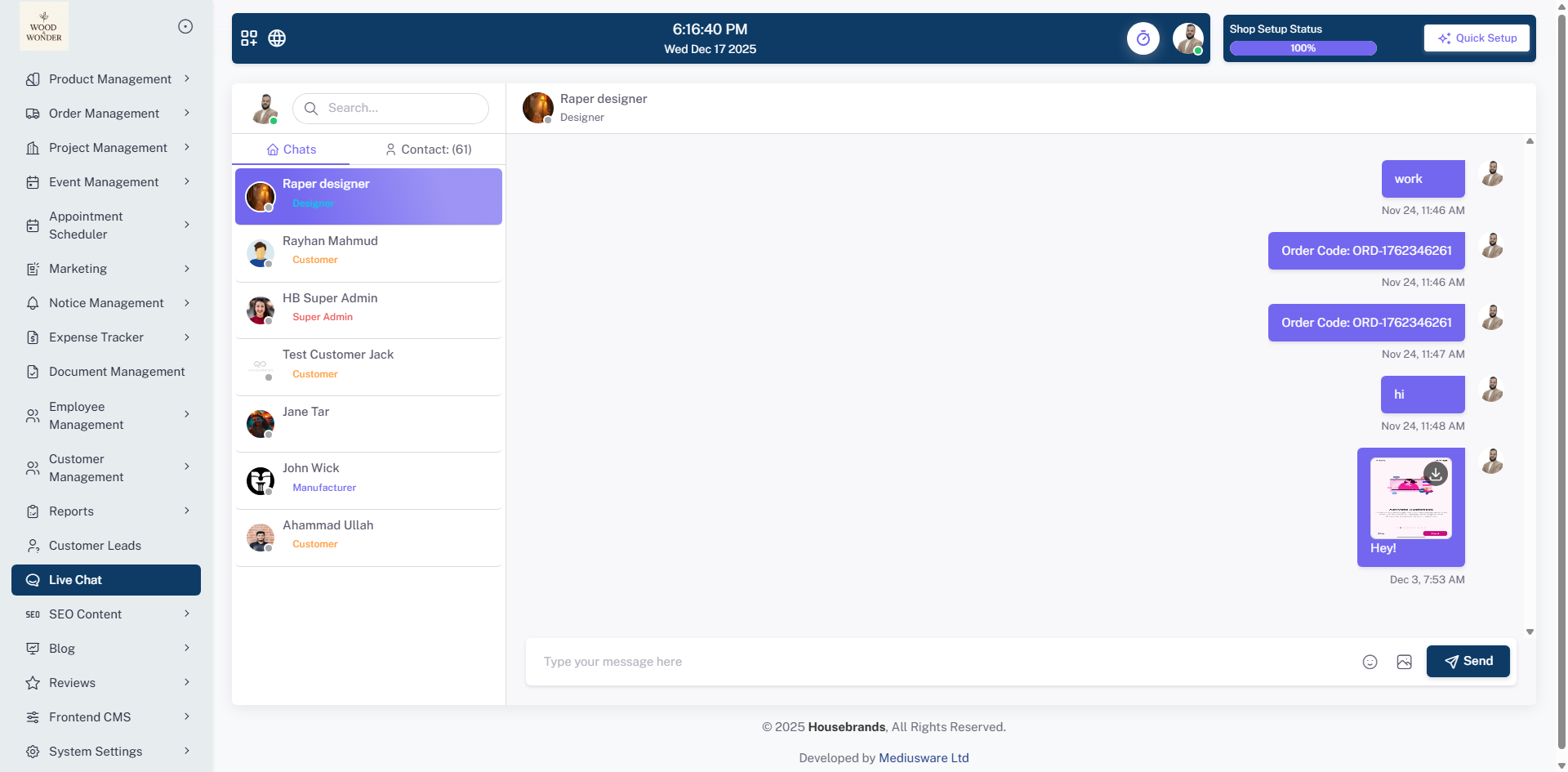This screenshot has height=772, width=1568.
Task: Click the Quick Setup button
Action: (x=1477, y=38)
